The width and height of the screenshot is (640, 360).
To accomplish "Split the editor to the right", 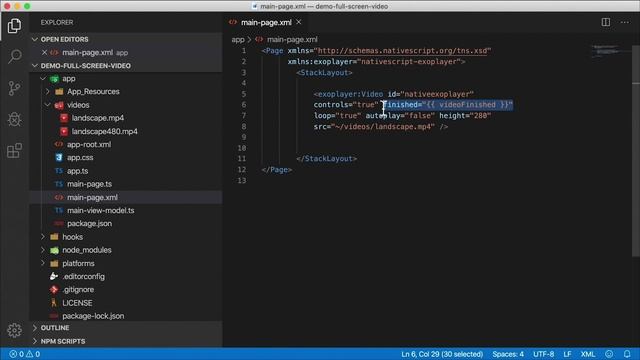I will [606, 22].
